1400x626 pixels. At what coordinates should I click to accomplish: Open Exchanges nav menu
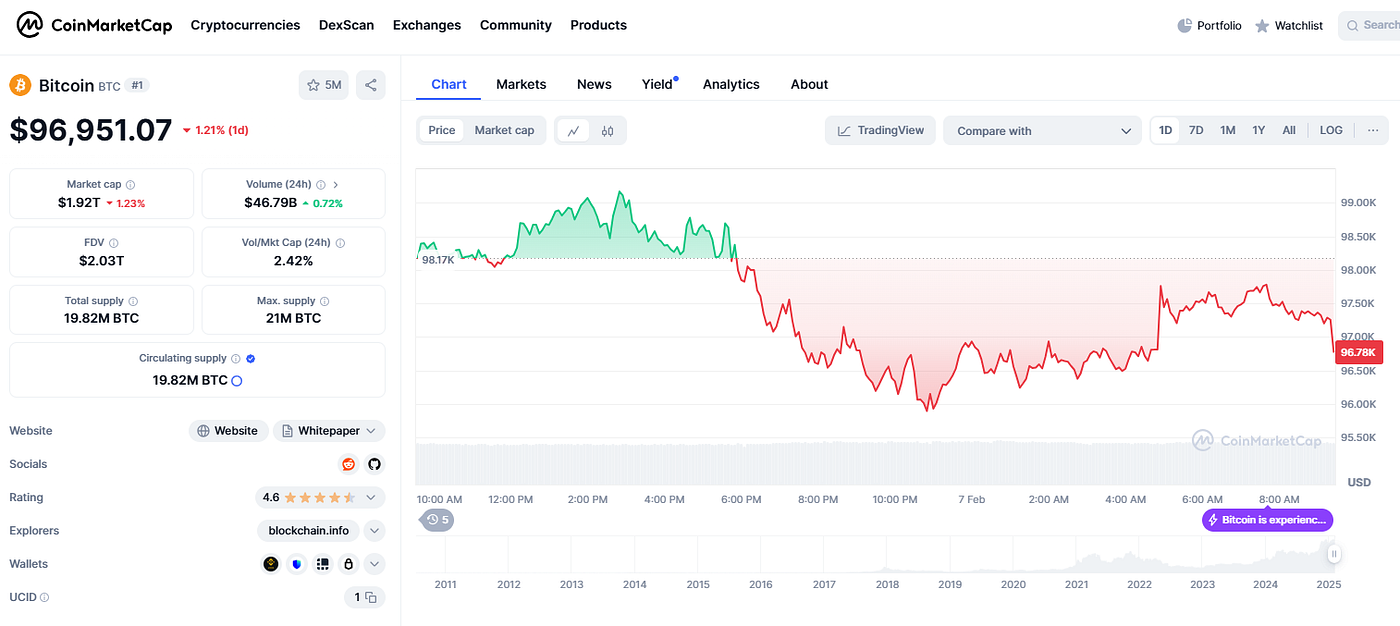427,25
